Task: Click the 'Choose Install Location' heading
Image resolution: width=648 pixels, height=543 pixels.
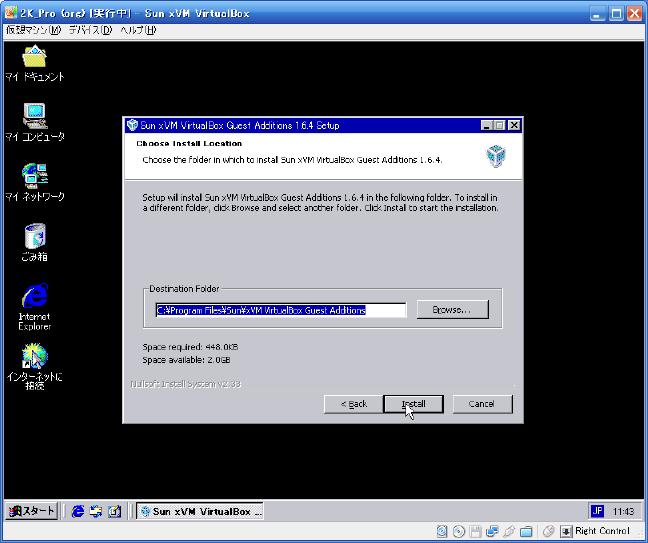Action: pos(189,143)
